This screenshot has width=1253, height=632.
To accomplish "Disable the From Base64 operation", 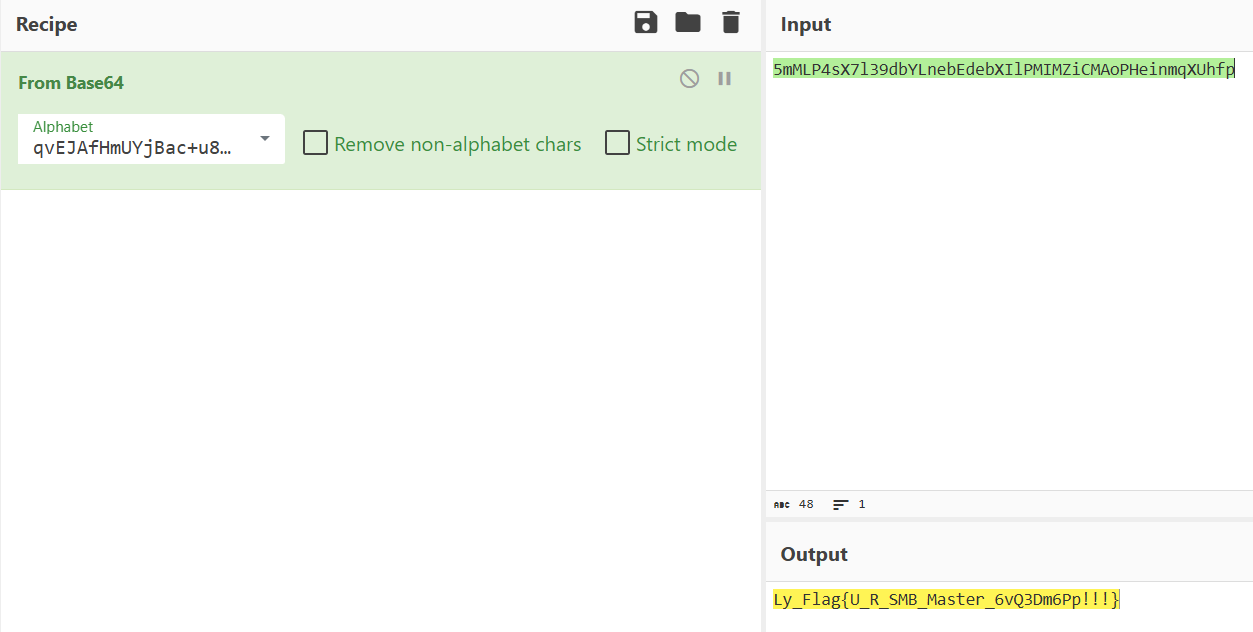I will [689, 78].
